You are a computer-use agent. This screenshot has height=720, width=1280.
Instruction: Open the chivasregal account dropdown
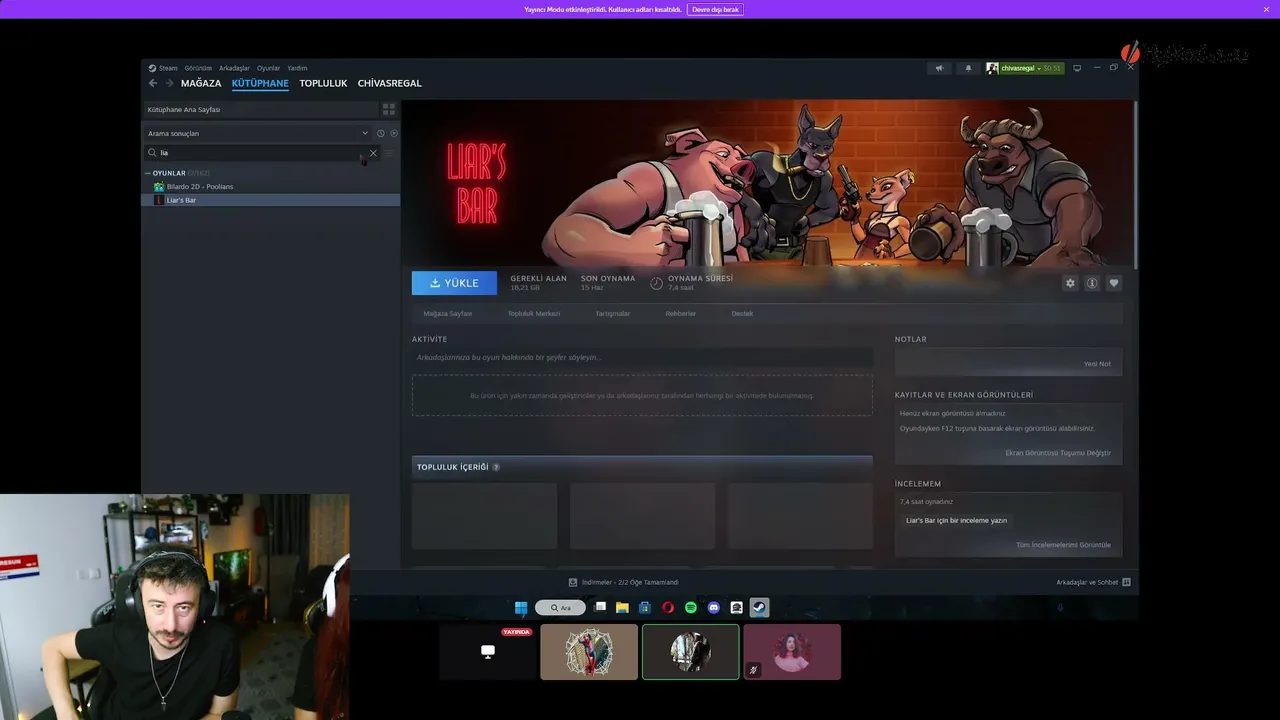1024,68
